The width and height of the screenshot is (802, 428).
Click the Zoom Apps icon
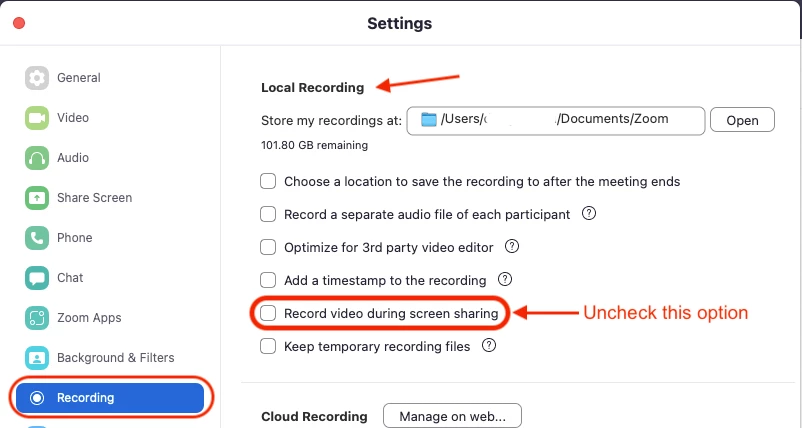pyautogui.click(x=37, y=318)
